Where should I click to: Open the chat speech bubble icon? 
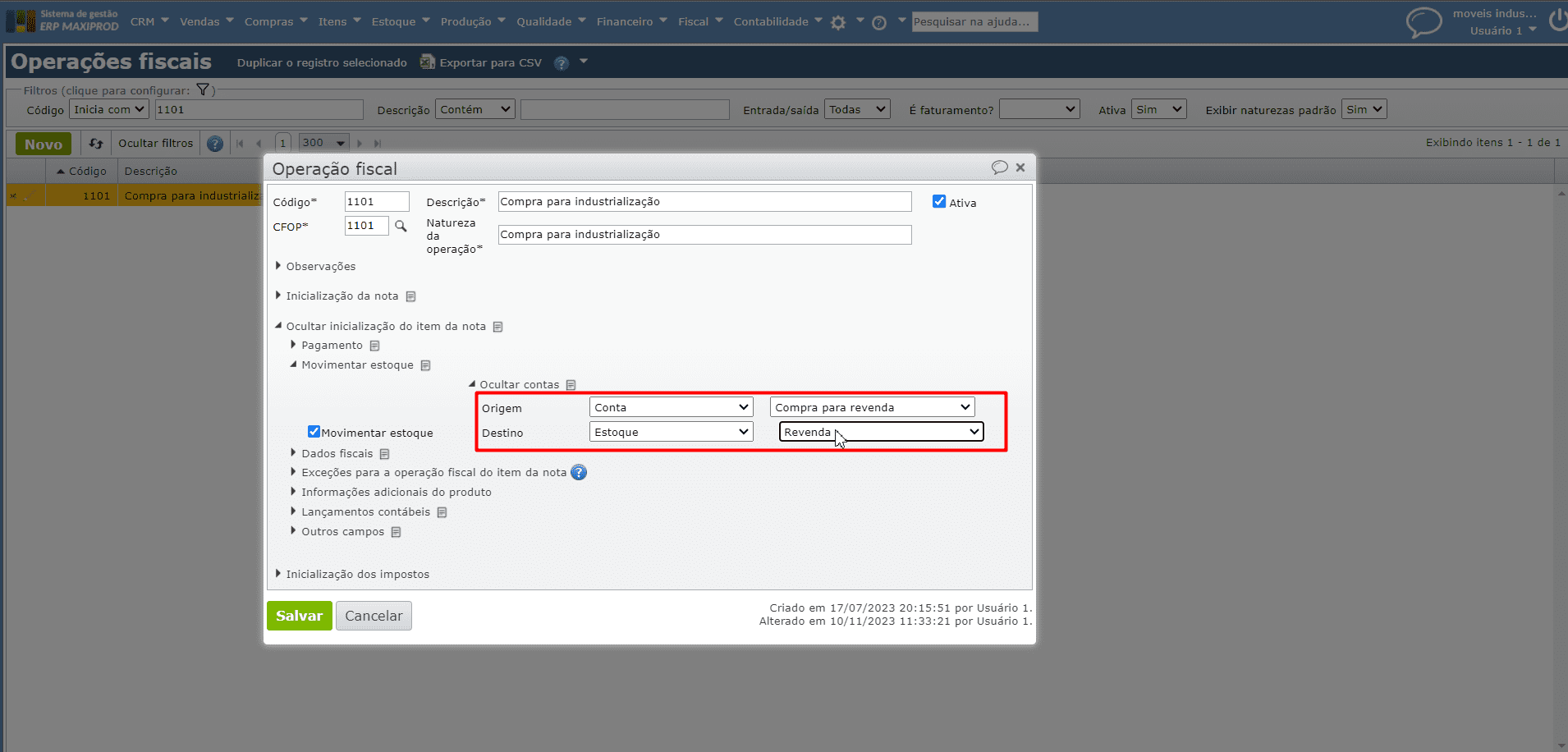(x=1424, y=21)
